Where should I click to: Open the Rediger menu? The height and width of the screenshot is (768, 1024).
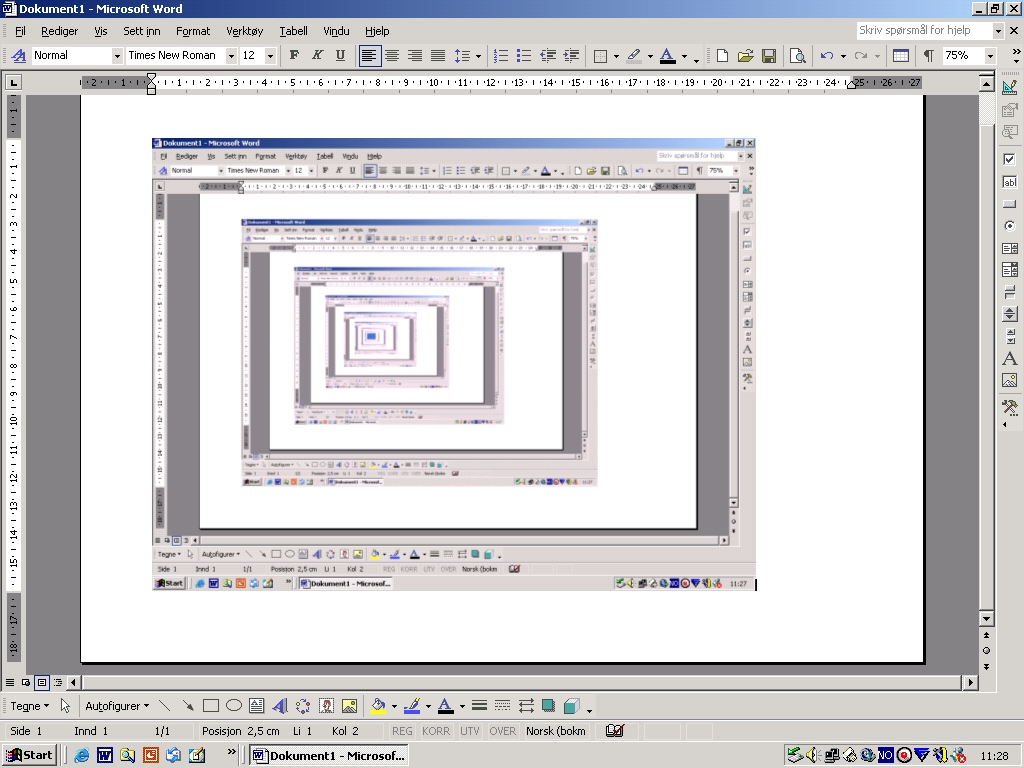click(59, 31)
